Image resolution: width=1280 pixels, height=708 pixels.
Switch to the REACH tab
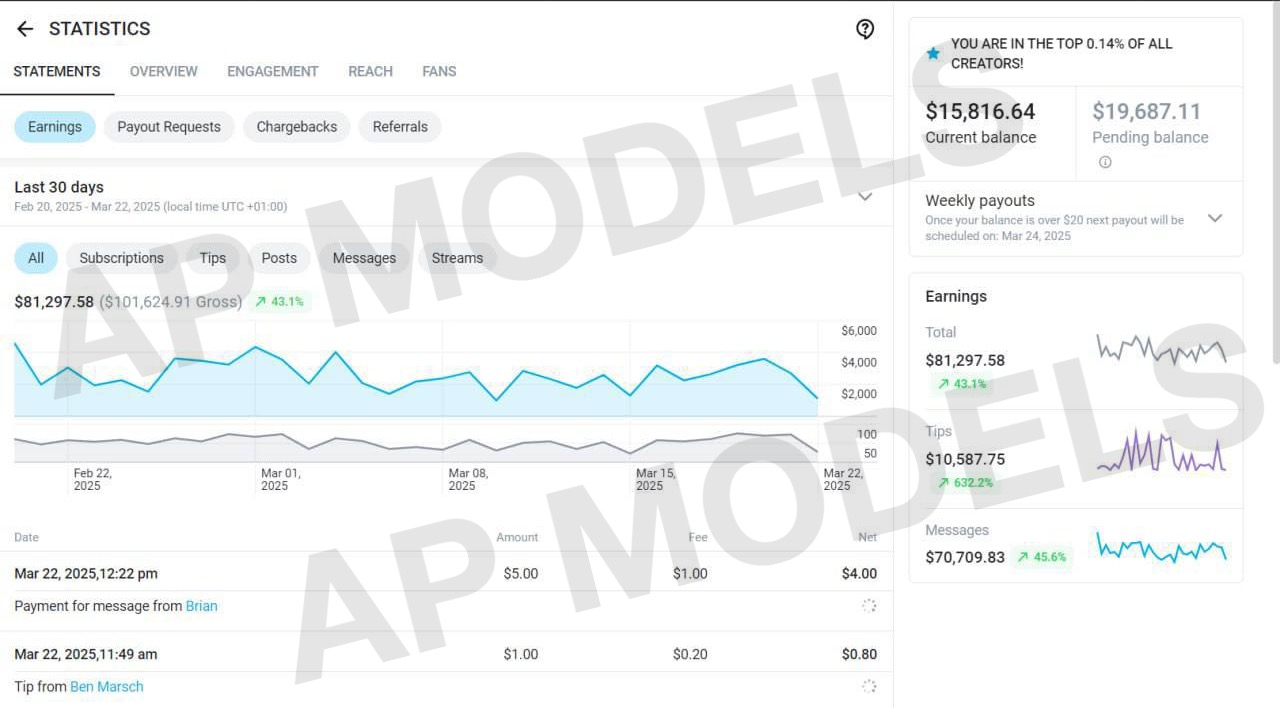pyautogui.click(x=370, y=72)
